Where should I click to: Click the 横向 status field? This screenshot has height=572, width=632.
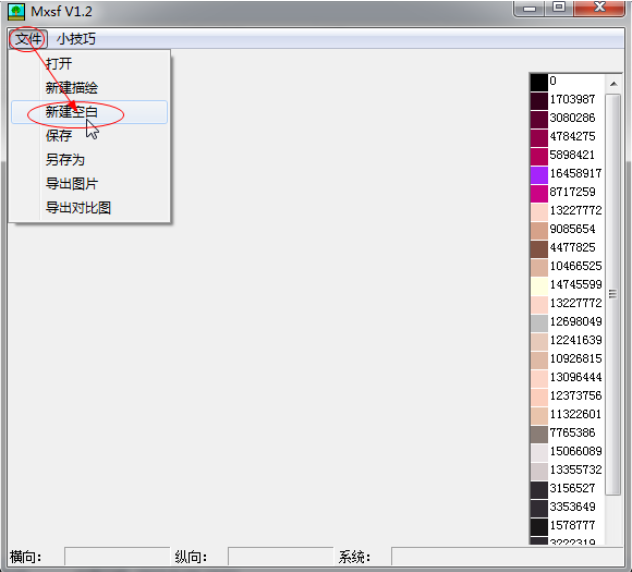[116, 557]
